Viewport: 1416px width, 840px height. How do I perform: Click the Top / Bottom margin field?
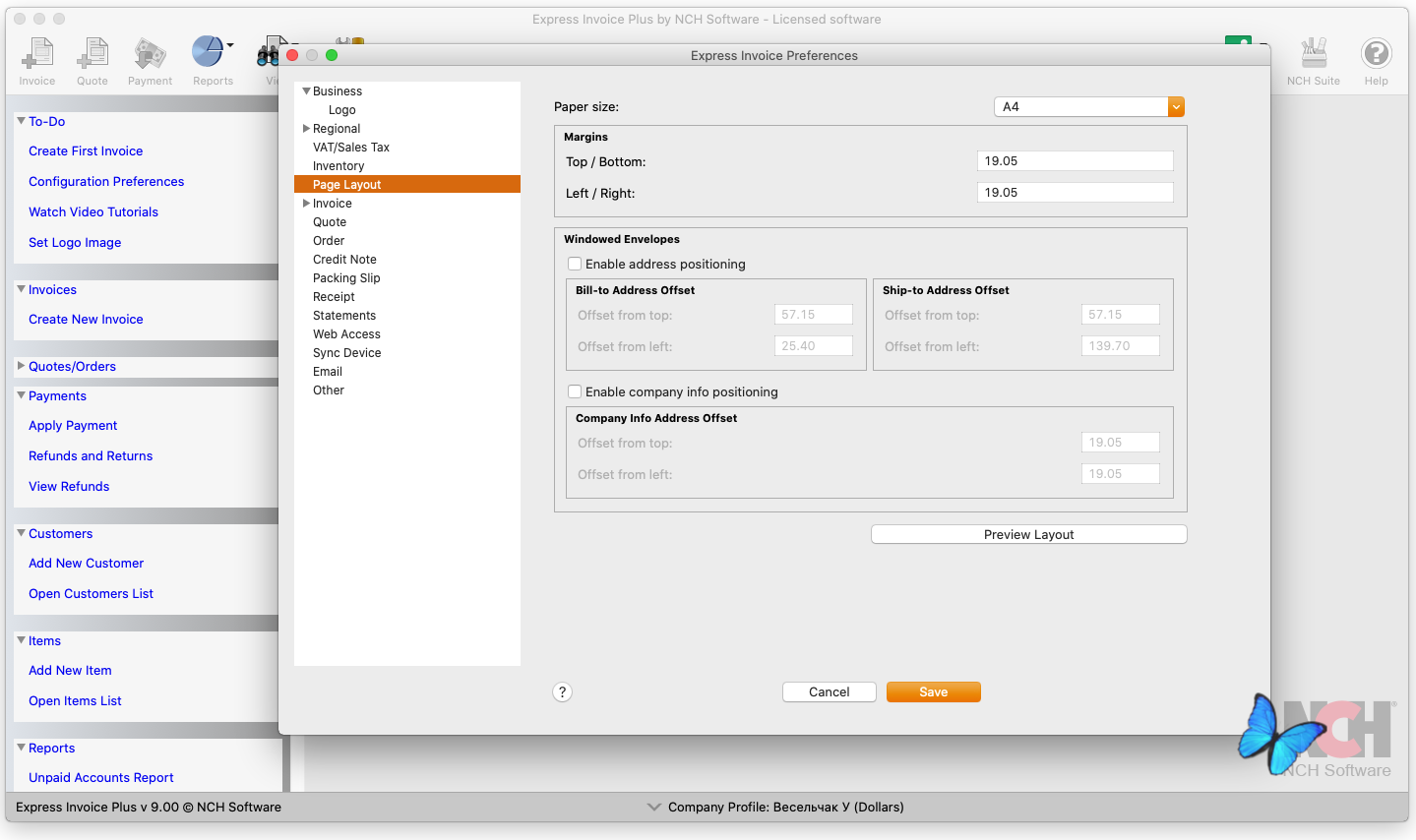pos(1076,161)
